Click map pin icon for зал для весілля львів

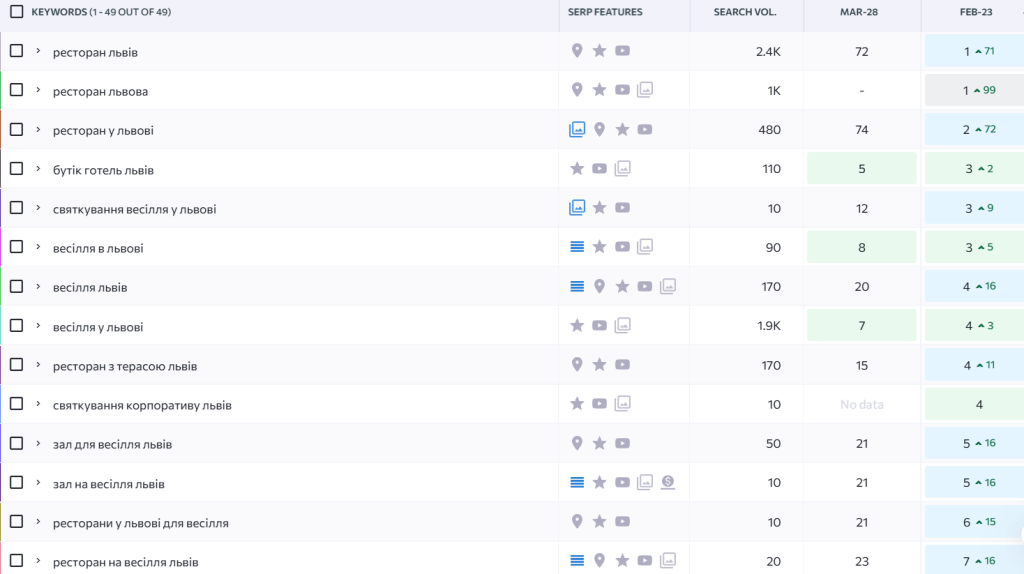[577, 443]
